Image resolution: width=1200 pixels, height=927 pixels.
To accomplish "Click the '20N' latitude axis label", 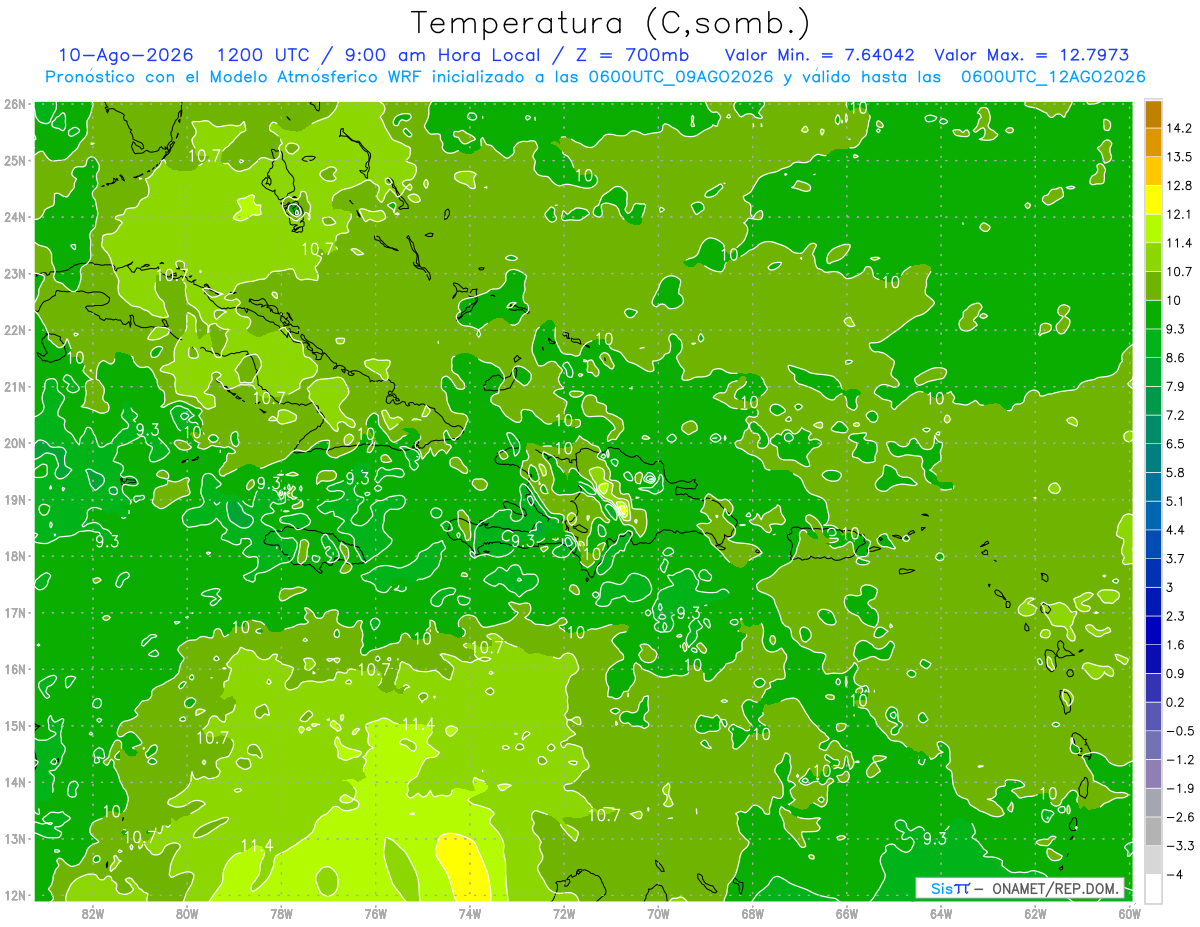I will click(x=15, y=443).
